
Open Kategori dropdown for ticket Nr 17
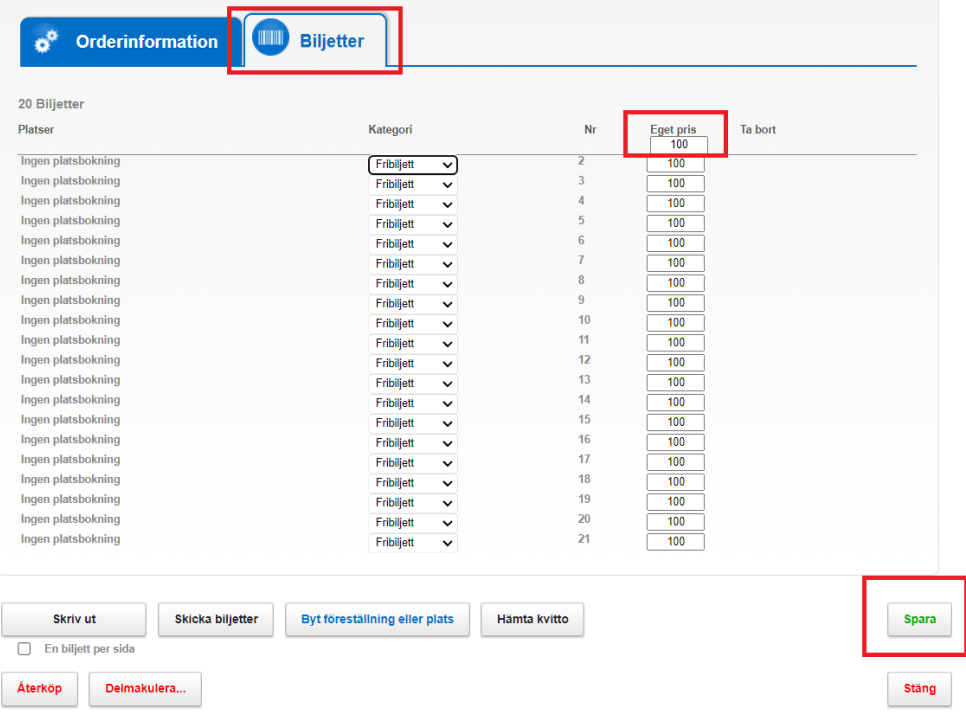point(413,462)
